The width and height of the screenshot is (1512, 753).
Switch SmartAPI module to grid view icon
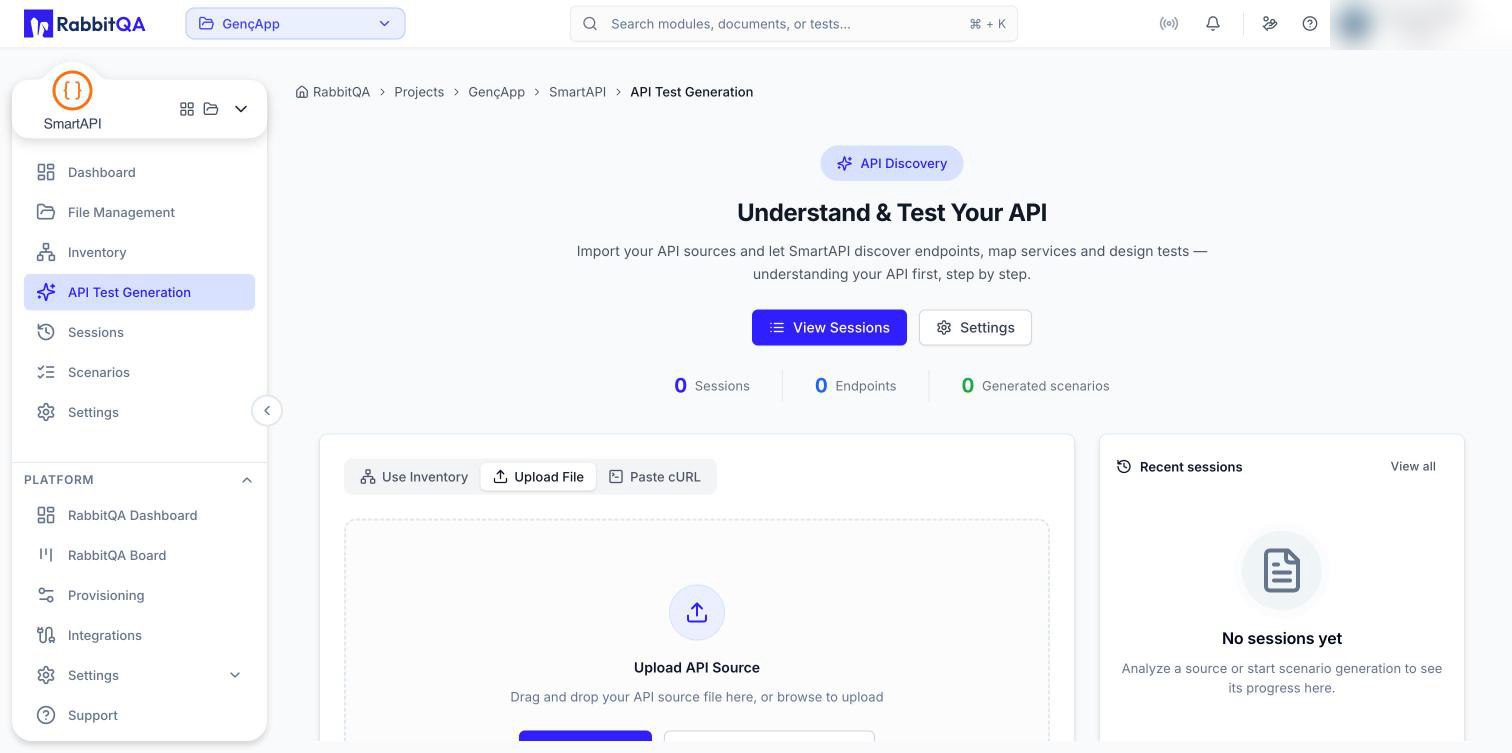pos(187,109)
